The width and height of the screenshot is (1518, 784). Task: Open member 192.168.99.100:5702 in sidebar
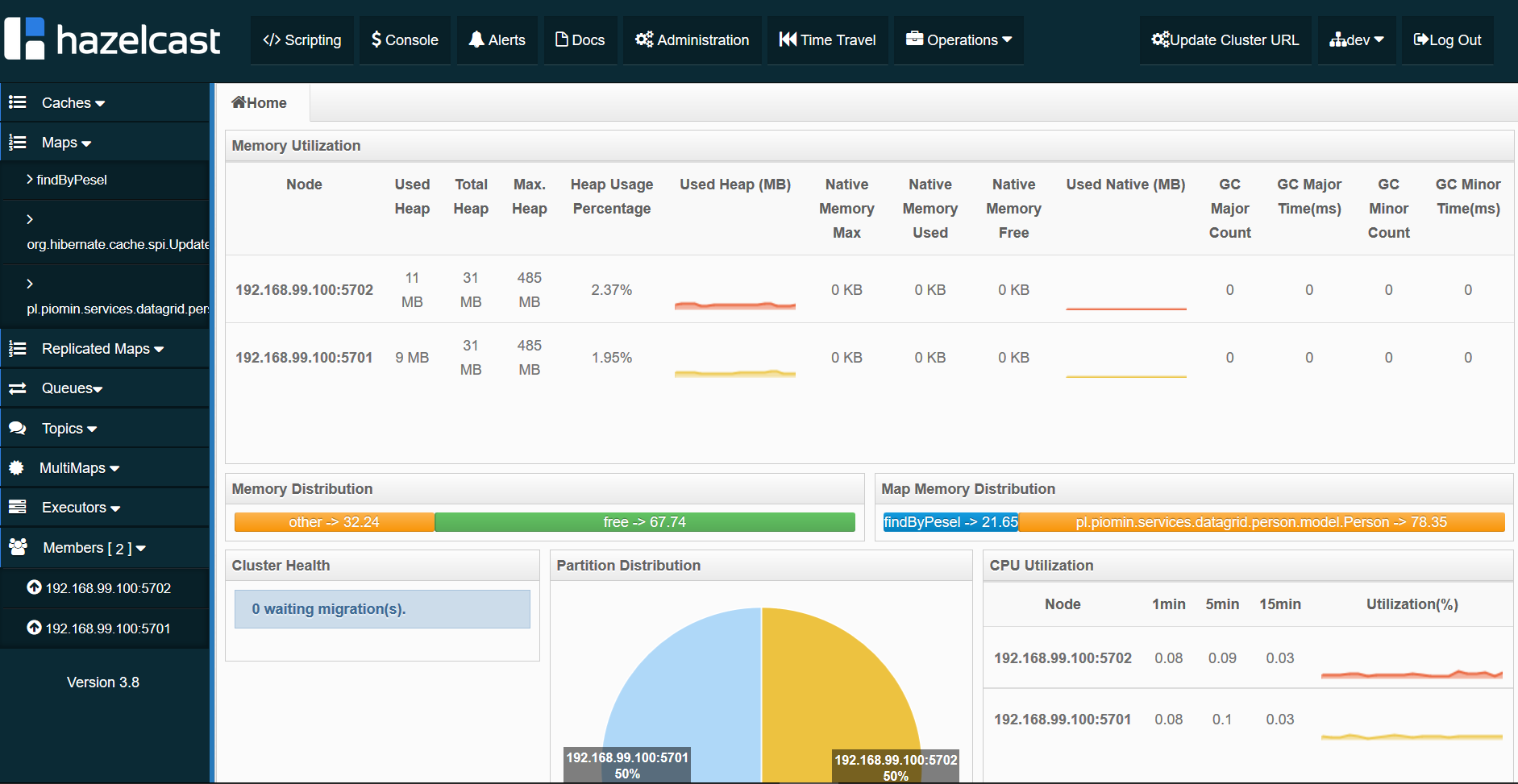tap(107, 588)
